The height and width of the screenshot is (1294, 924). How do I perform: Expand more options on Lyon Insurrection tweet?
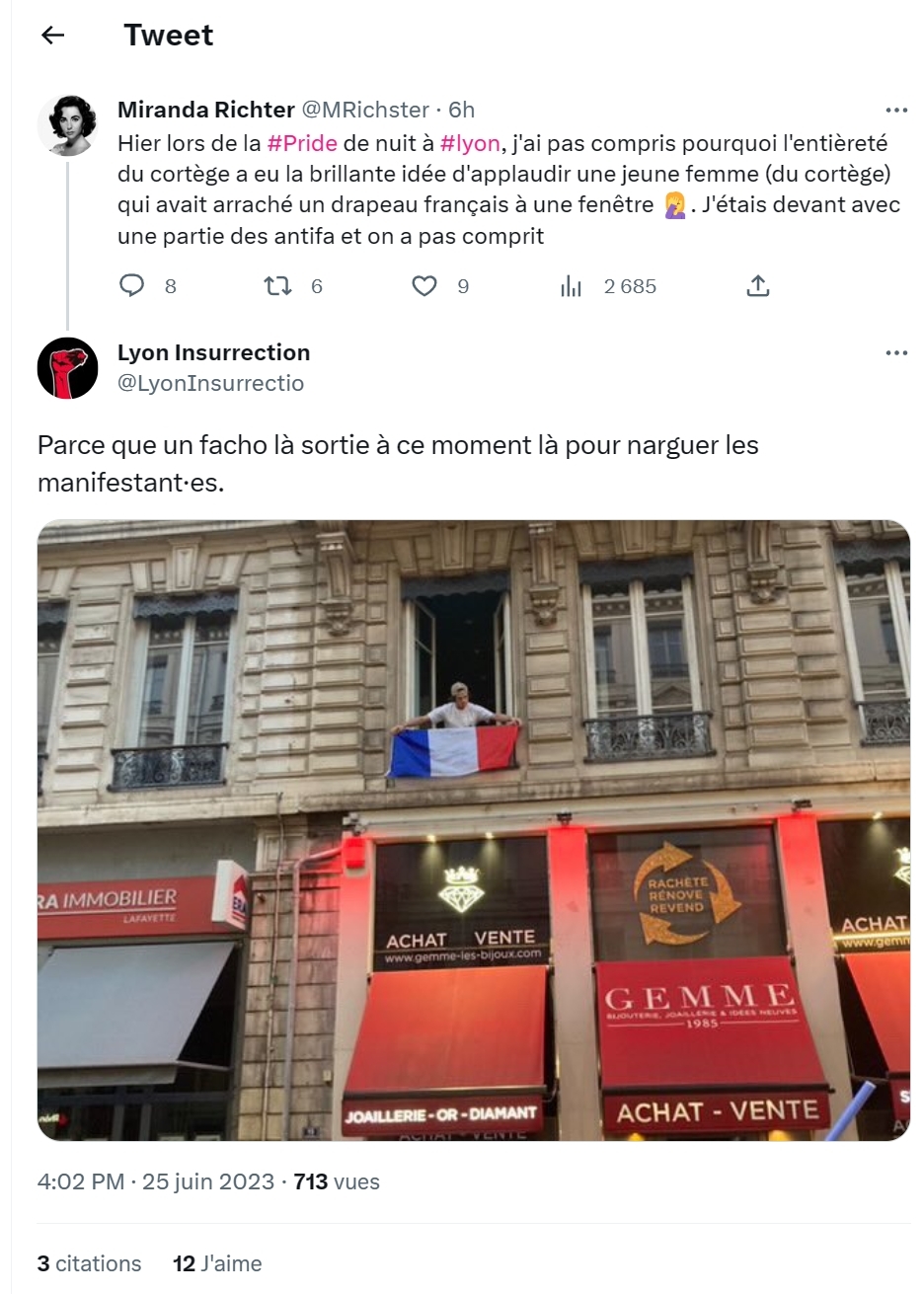(x=896, y=353)
